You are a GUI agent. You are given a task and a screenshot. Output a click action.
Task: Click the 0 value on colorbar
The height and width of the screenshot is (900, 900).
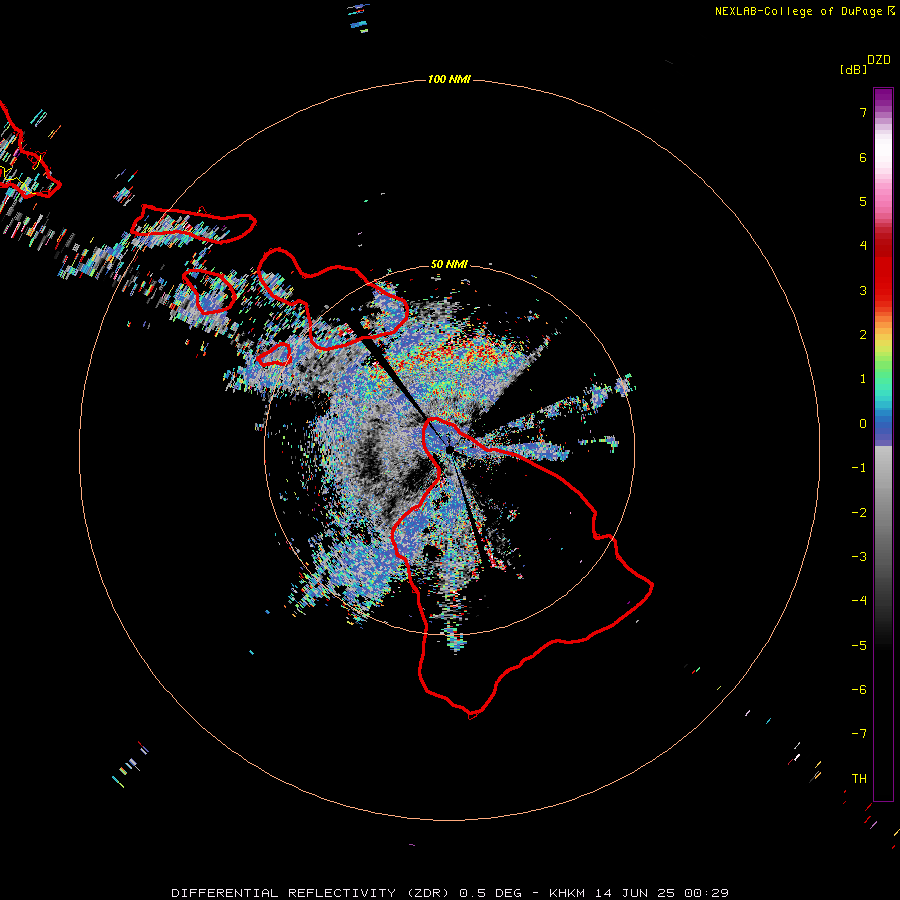[863, 424]
